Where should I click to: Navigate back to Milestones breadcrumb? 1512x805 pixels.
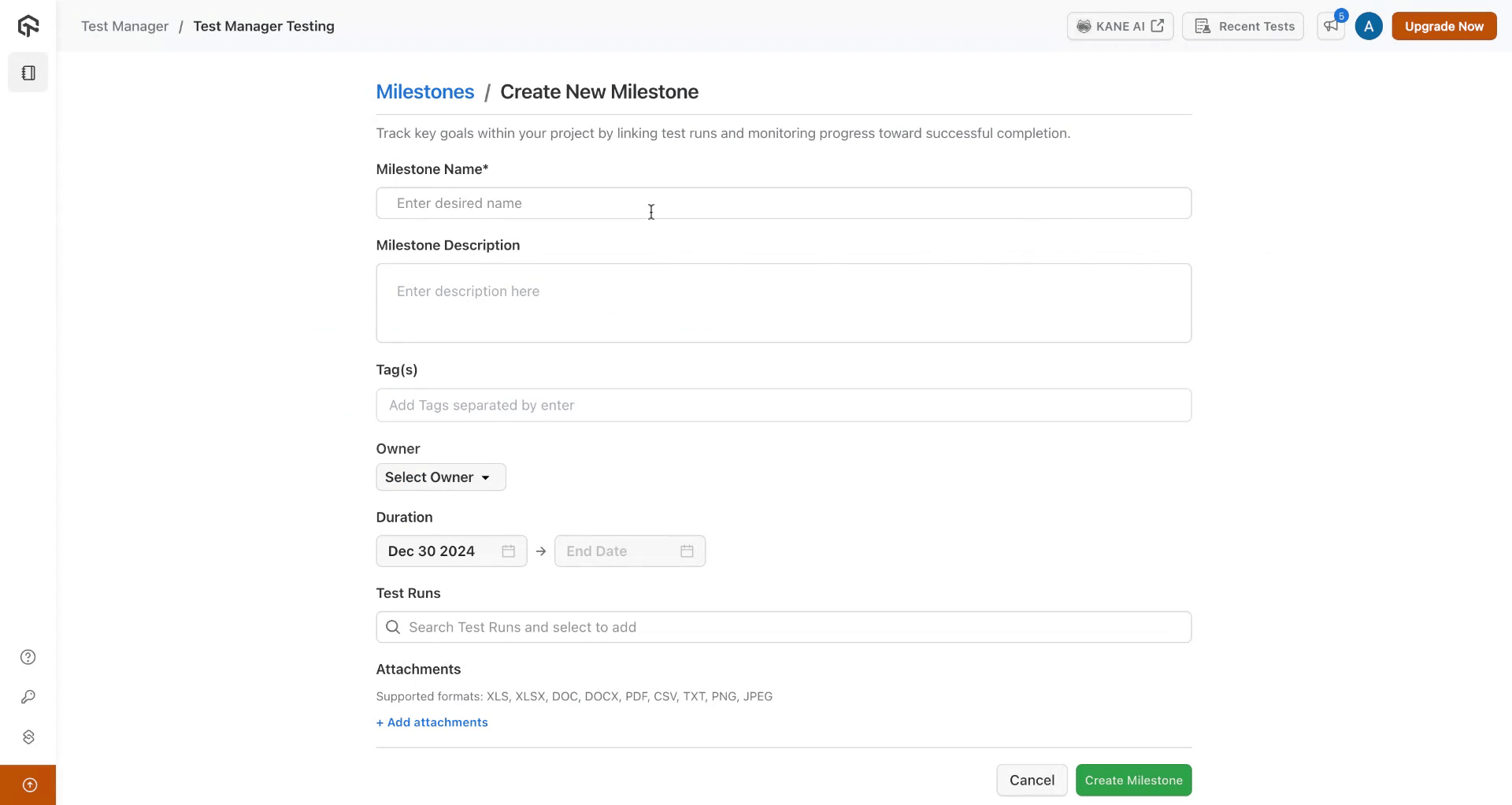coord(424,91)
